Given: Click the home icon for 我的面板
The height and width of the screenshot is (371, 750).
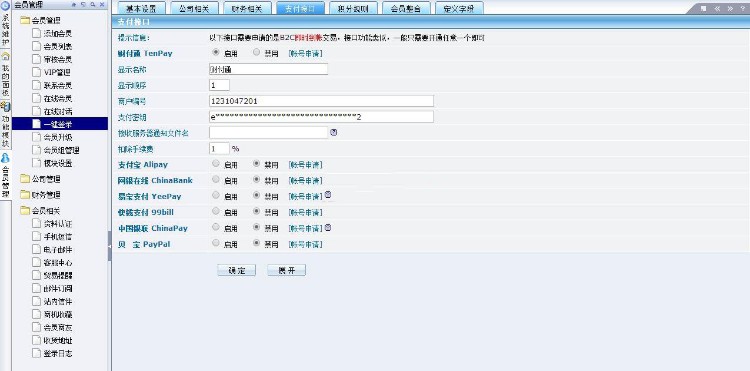Looking at the screenshot, I should click(6, 56).
